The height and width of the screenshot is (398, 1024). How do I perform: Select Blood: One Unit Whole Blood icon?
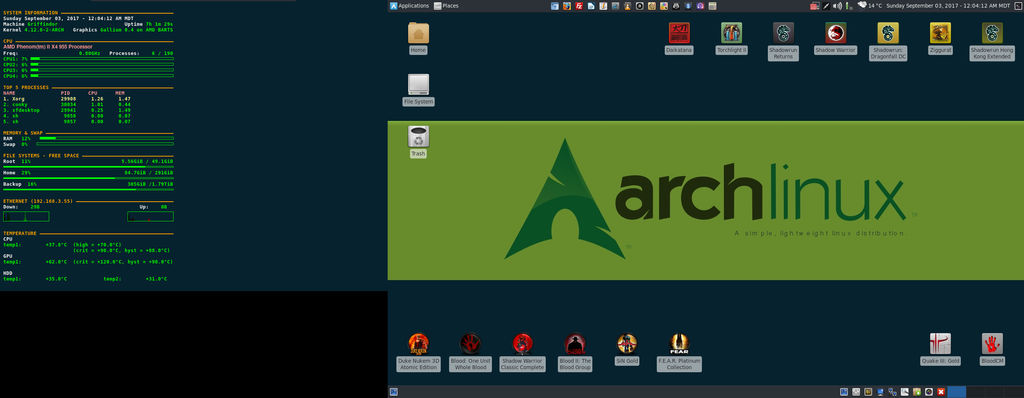[x=470, y=353]
